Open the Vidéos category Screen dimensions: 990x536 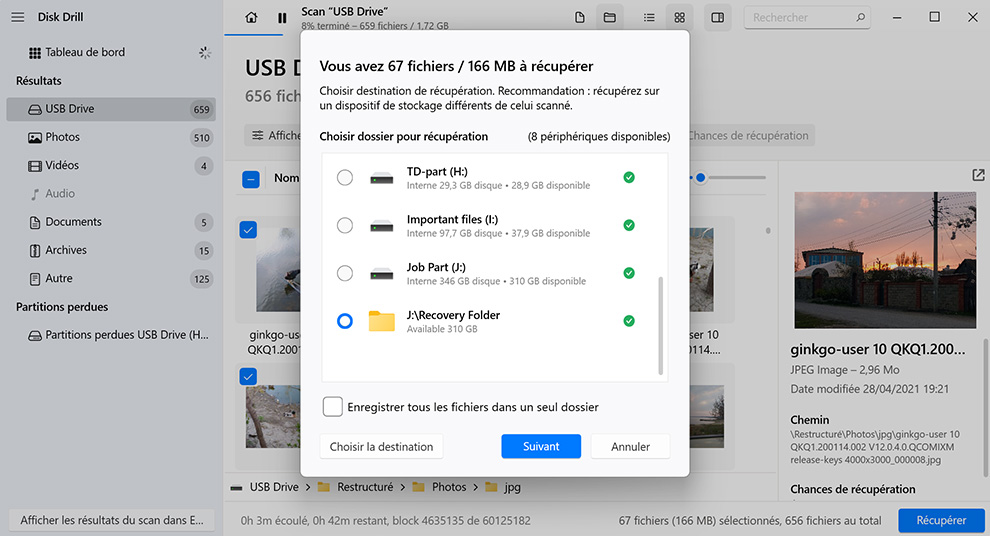[111, 165]
